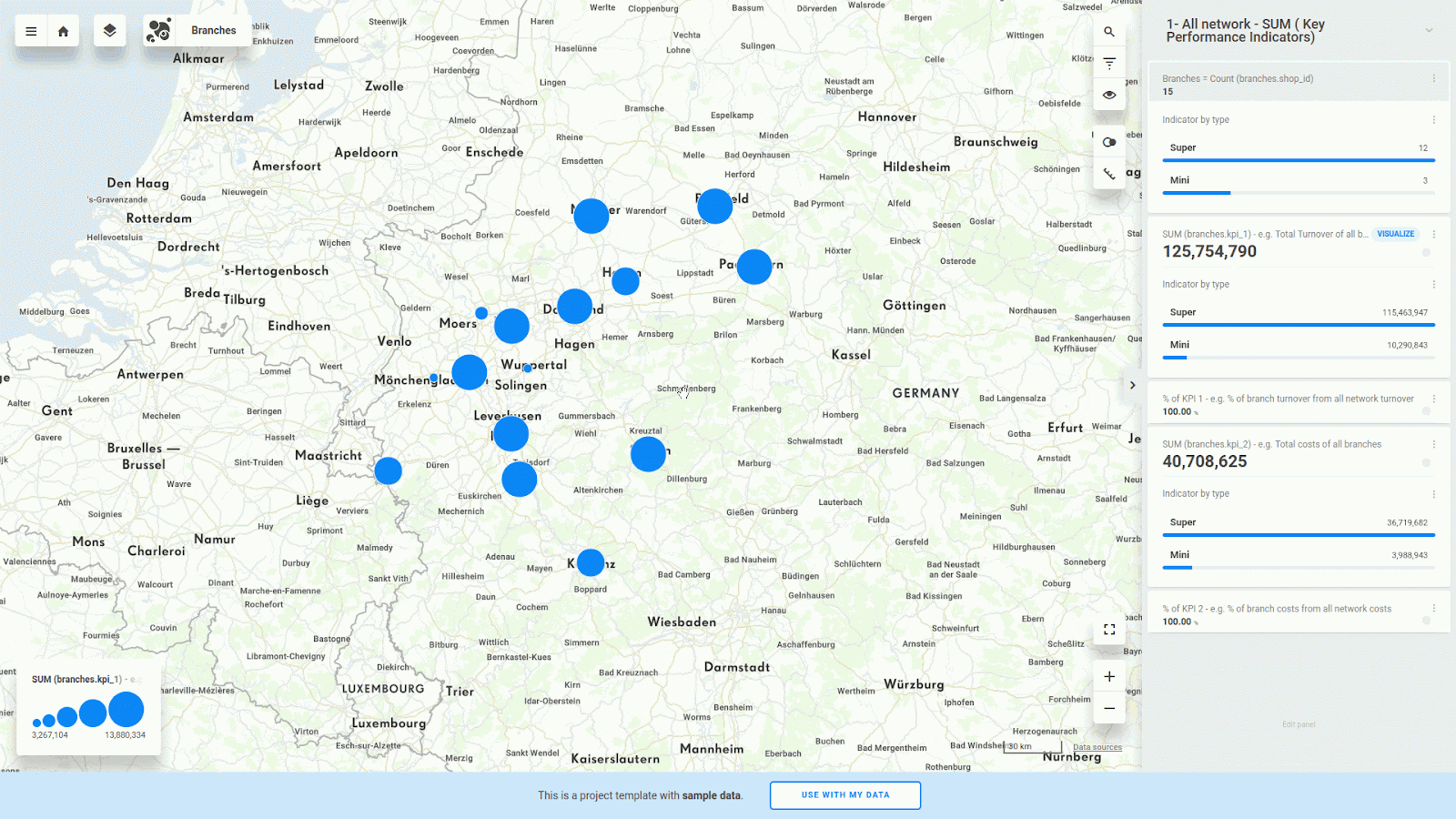
Task: Expand the All network SUM view dropdown
Action: point(1429,31)
